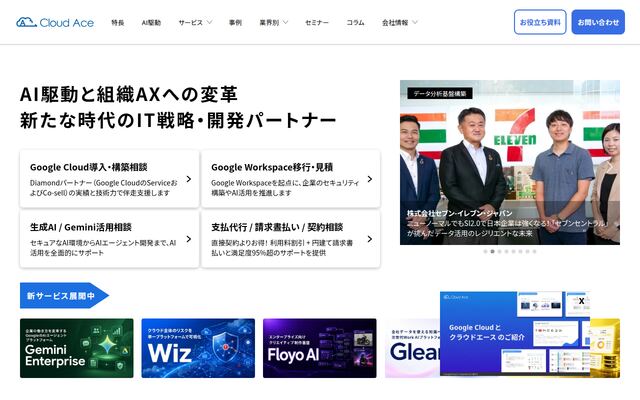The image size is (640, 400).
Task: Select the second carousel dot
Action: click(x=492, y=251)
